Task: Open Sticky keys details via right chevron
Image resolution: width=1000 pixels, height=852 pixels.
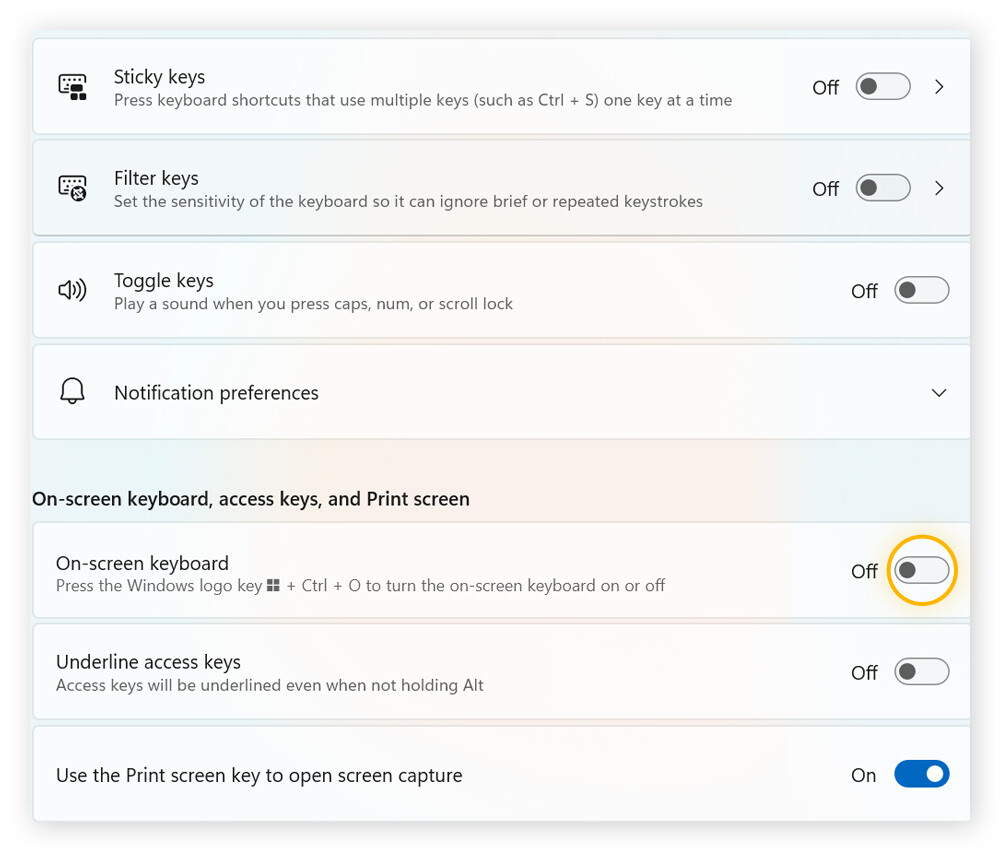Action: tap(939, 87)
